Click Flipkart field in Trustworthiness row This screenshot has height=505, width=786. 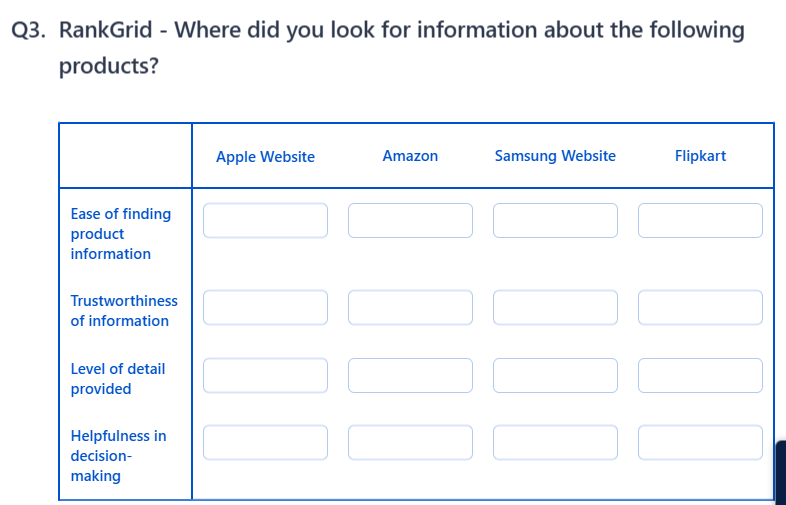[700, 308]
